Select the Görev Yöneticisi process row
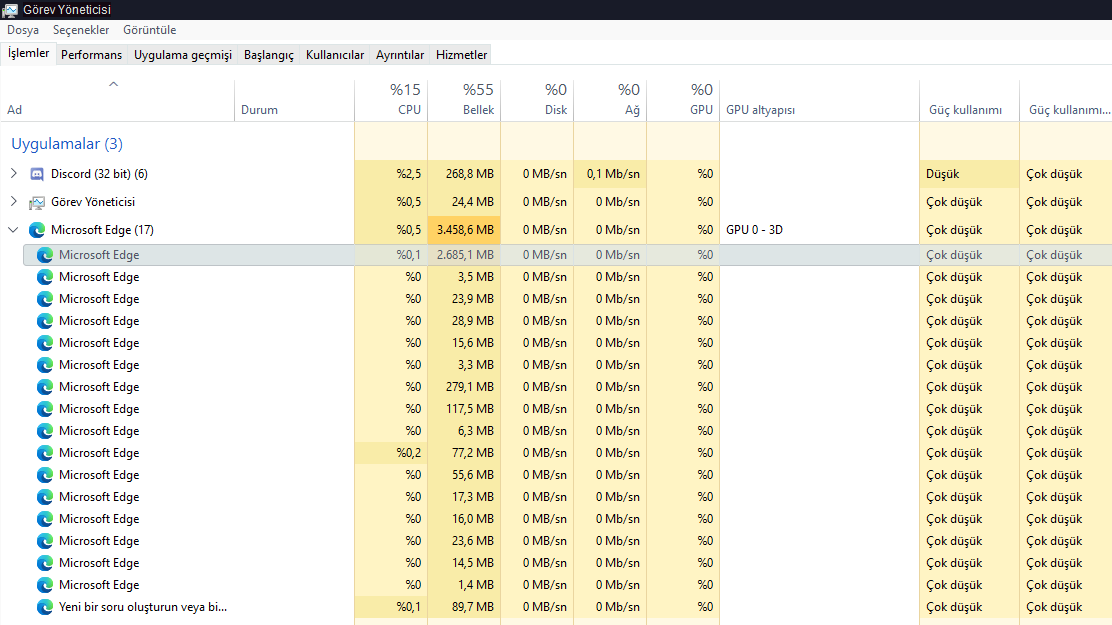 tap(556, 202)
